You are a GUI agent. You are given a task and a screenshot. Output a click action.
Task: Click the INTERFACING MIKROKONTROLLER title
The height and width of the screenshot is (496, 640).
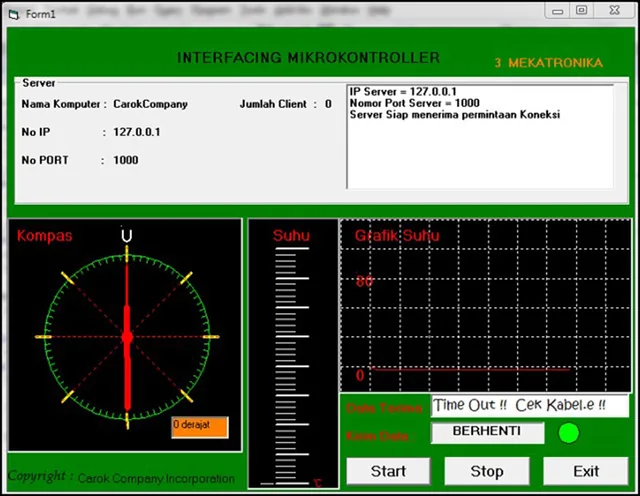pyautogui.click(x=309, y=58)
